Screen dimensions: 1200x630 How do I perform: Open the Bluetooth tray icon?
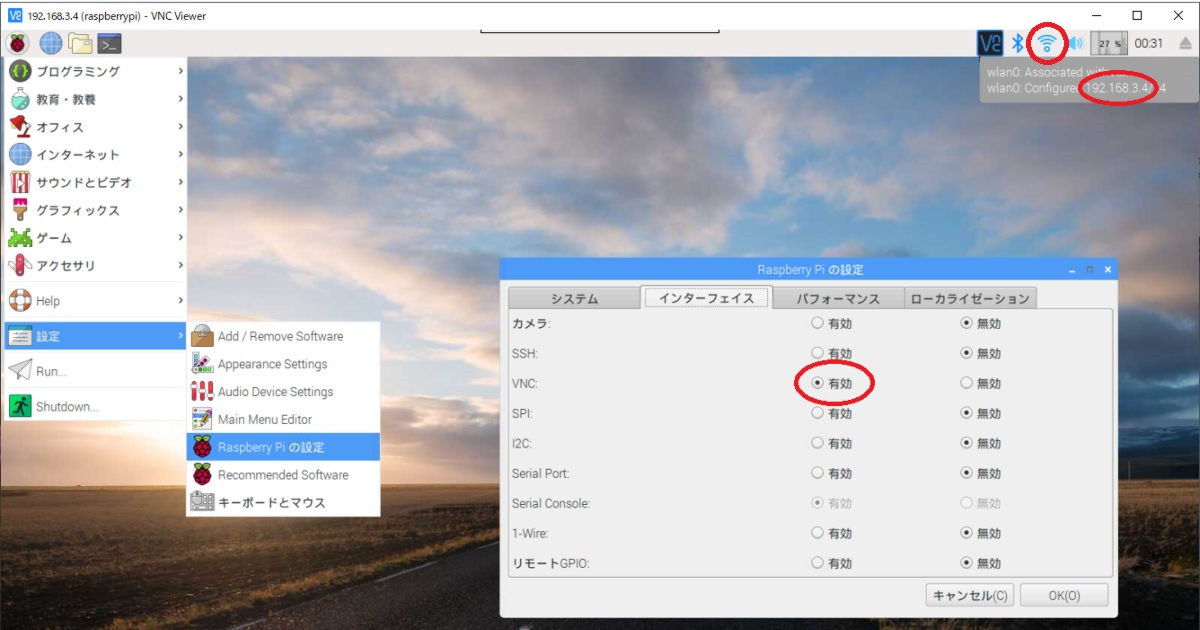tap(1016, 44)
